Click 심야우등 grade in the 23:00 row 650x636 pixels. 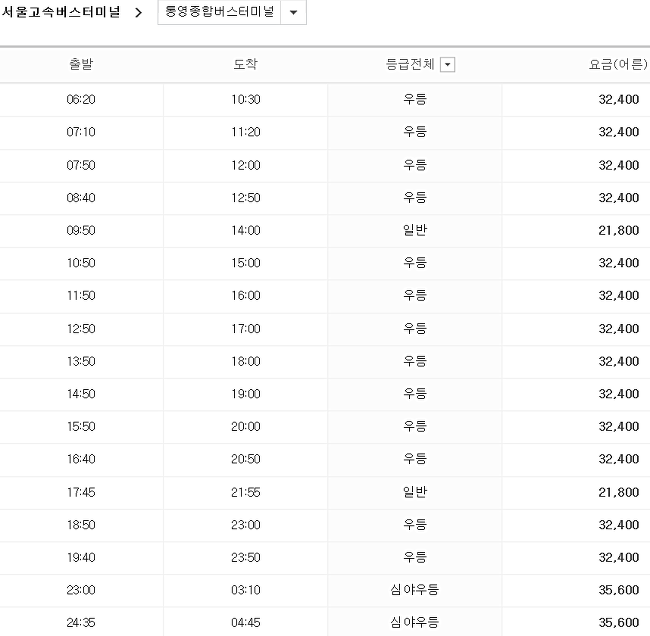click(x=415, y=589)
